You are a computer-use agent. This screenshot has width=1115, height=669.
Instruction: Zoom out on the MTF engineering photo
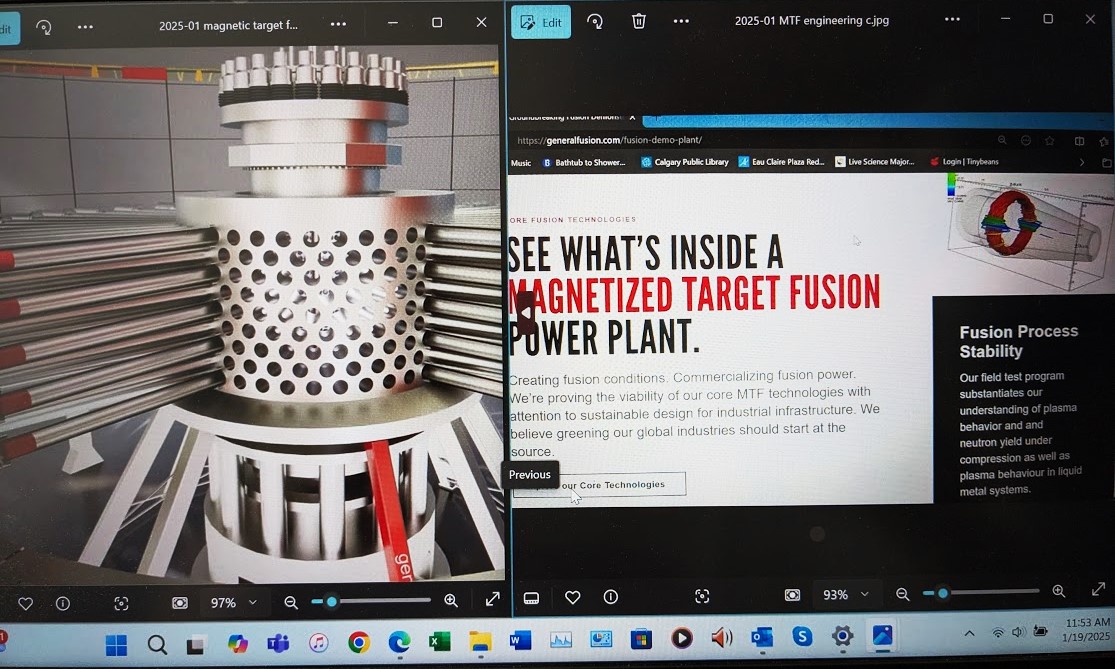pos(903,594)
